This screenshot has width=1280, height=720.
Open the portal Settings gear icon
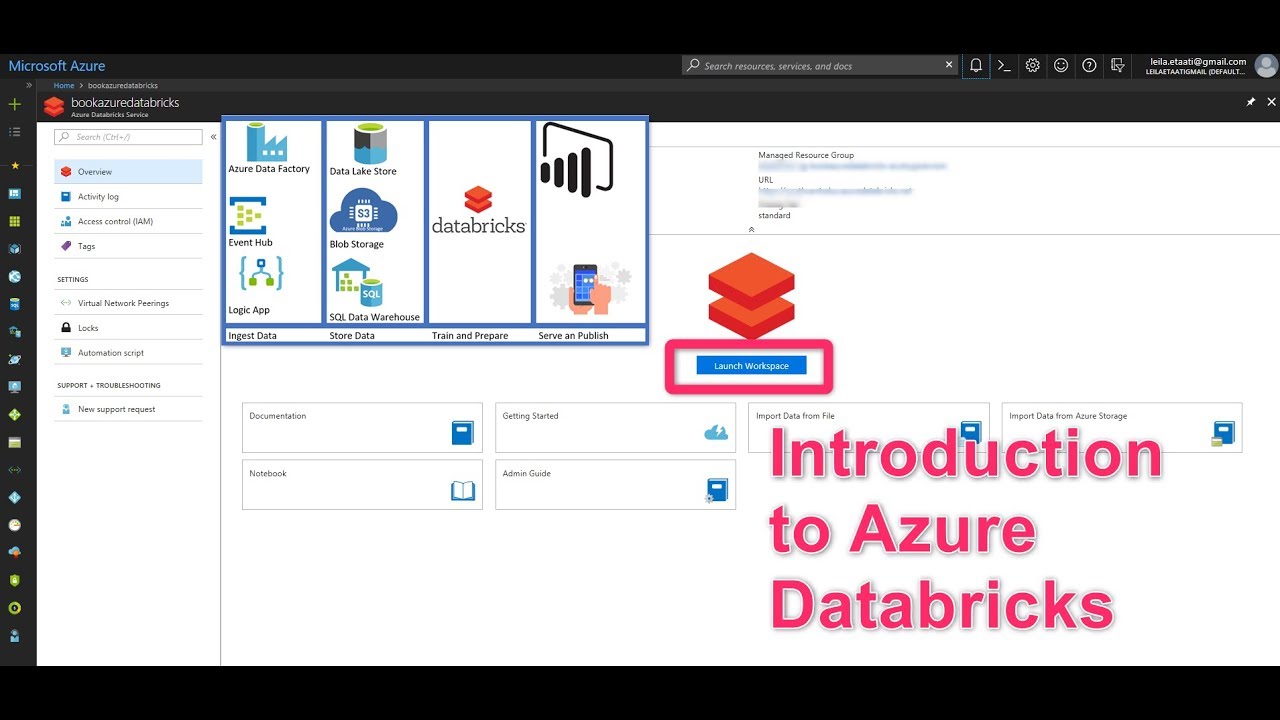(x=1032, y=65)
